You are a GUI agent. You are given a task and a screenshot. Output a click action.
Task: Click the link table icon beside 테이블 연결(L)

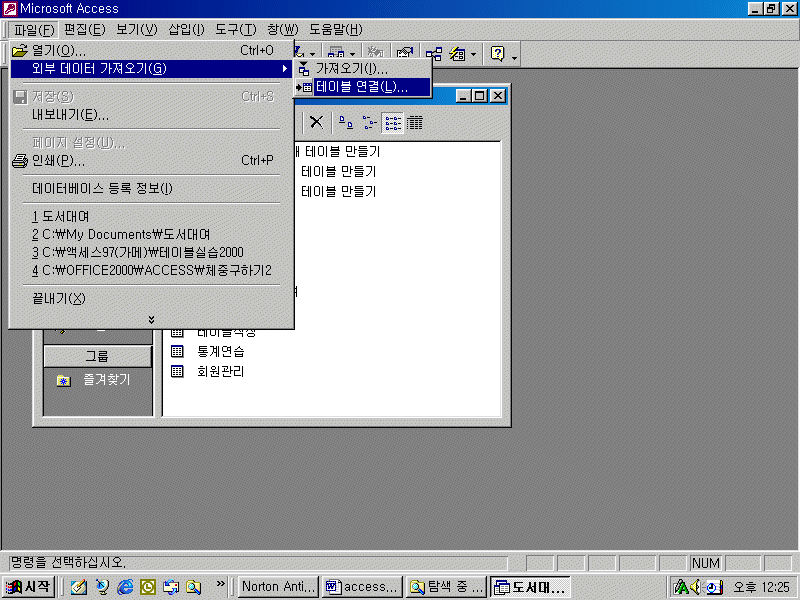pyautogui.click(x=304, y=87)
